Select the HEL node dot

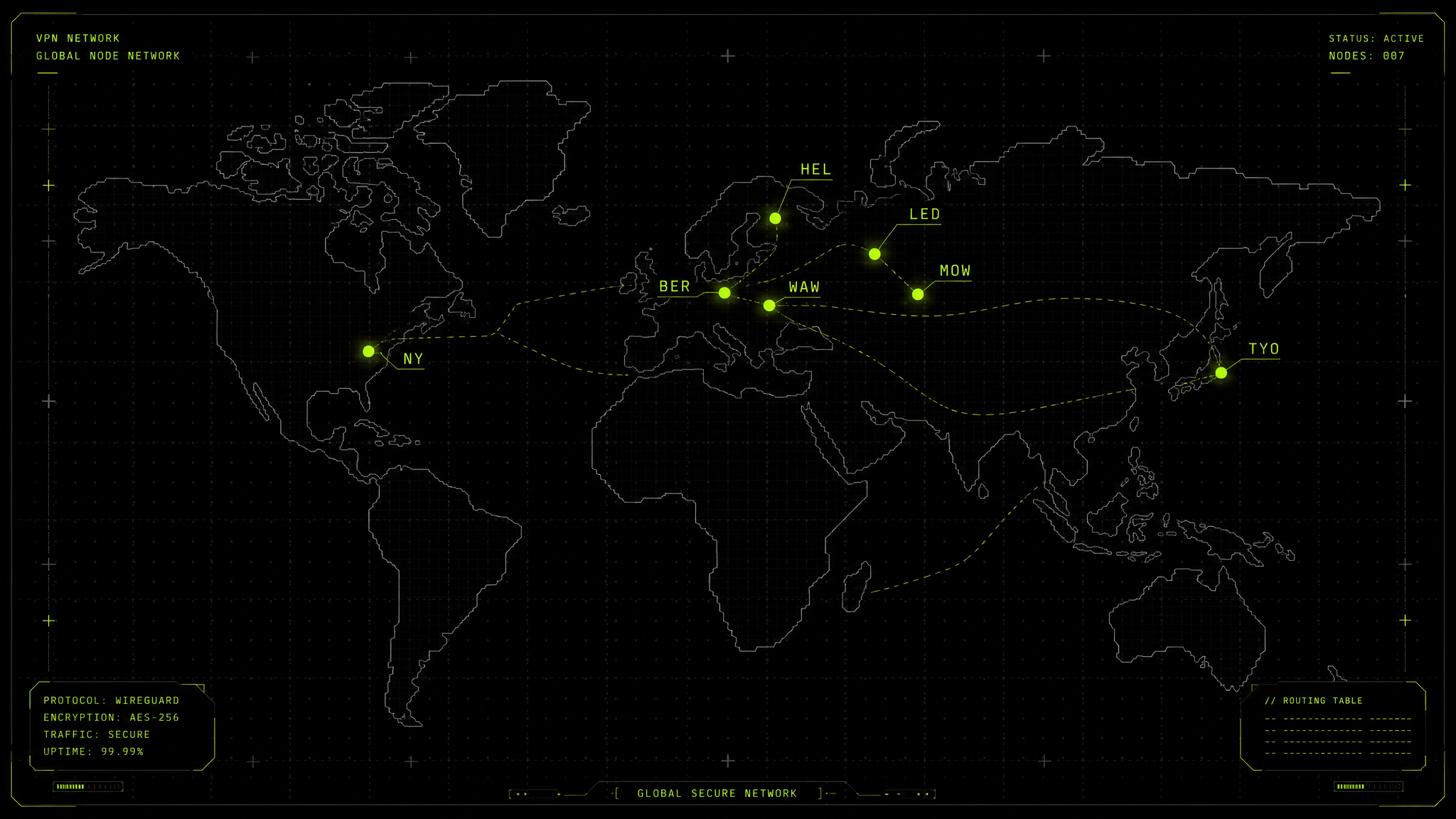click(x=775, y=218)
